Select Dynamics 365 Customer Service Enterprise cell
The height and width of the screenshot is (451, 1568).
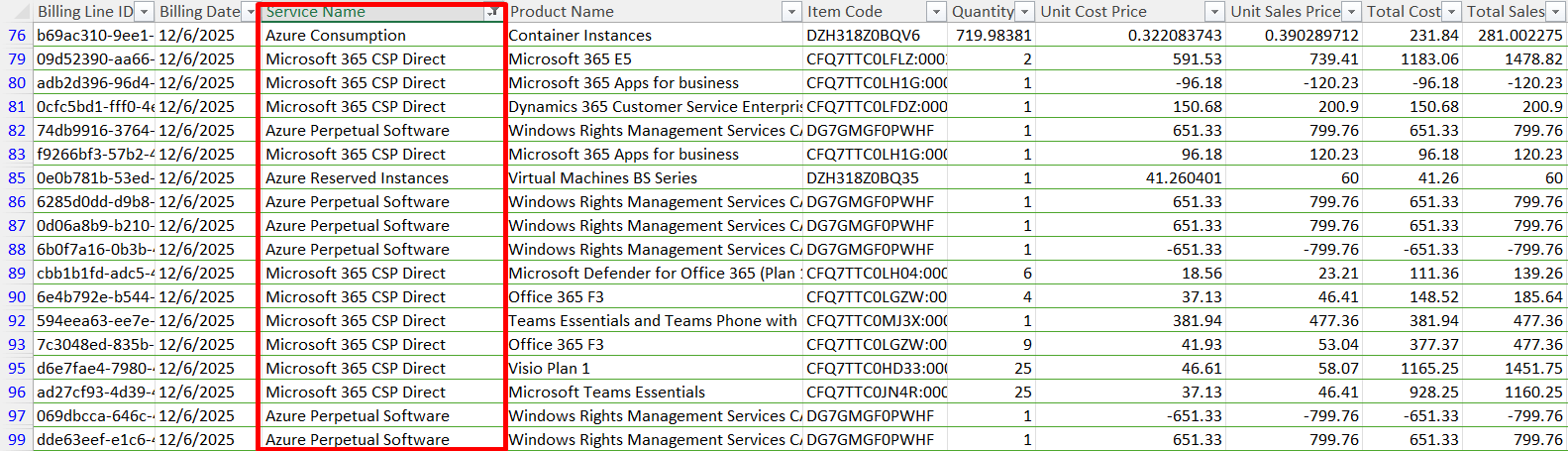pyautogui.click(x=654, y=107)
